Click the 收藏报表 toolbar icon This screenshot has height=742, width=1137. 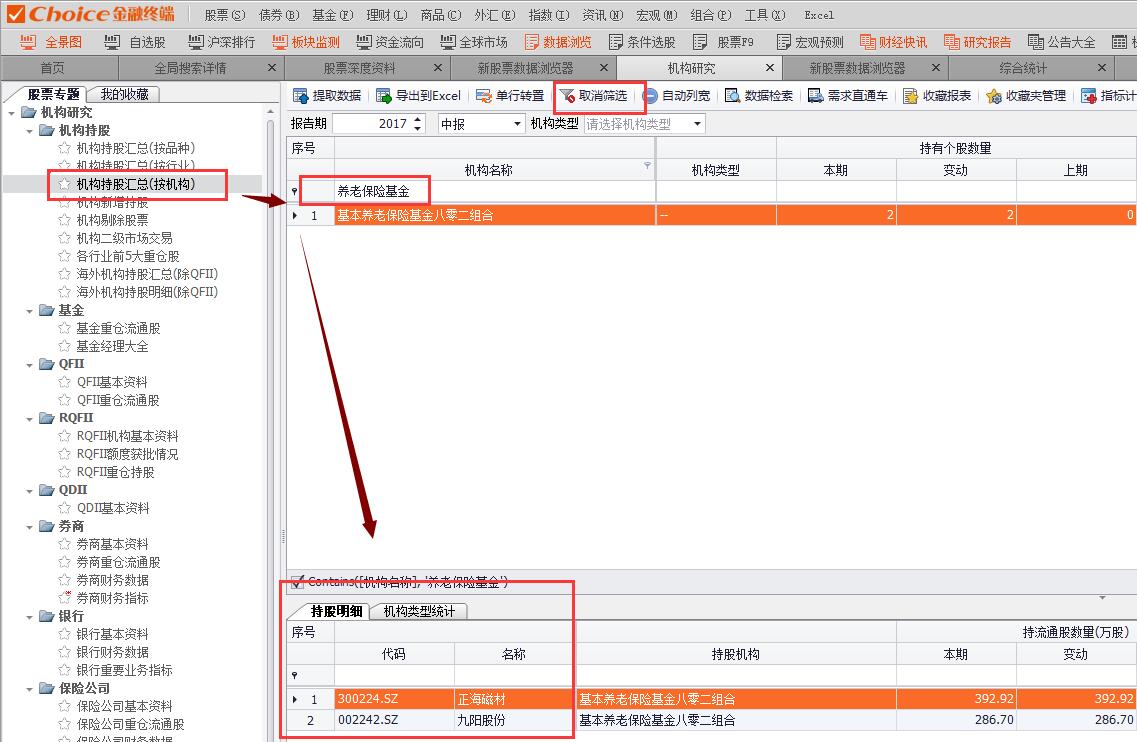(x=911, y=96)
